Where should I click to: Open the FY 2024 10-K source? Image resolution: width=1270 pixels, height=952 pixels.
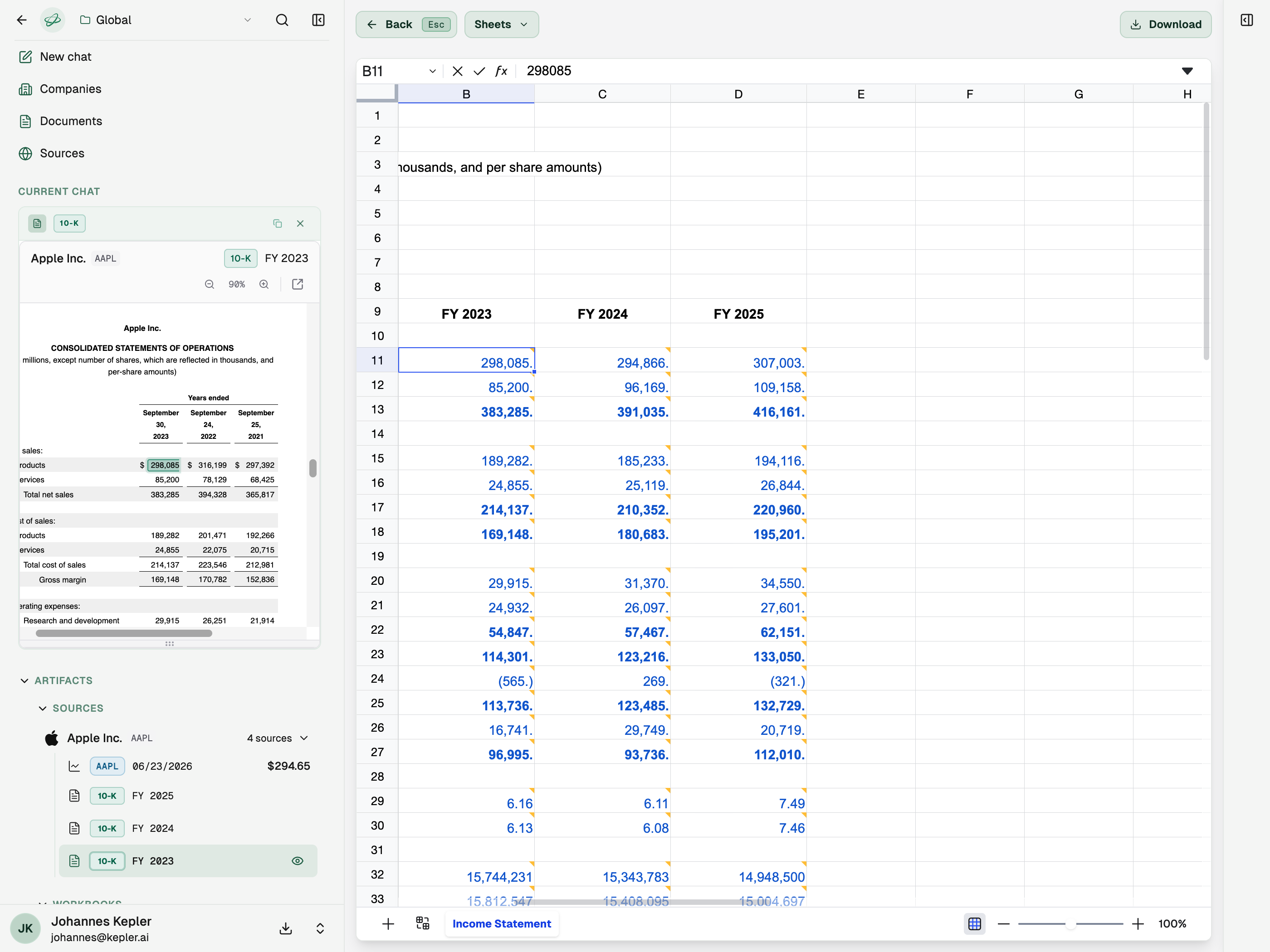[188, 829]
